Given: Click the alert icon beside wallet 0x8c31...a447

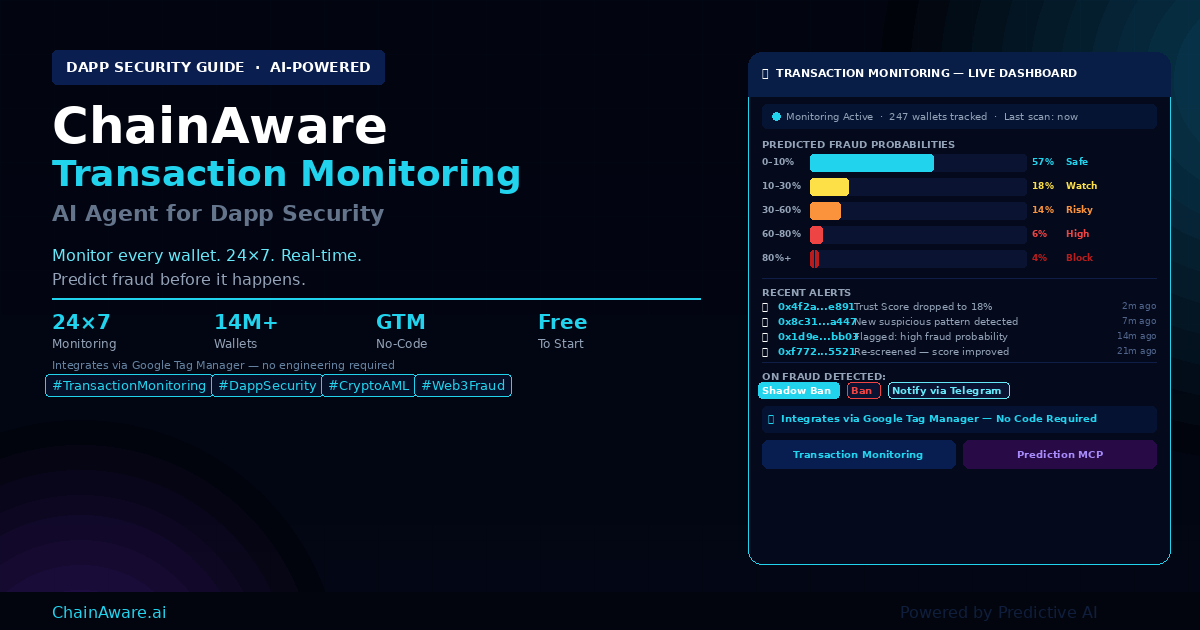Looking at the screenshot, I should tap(765, 322).
